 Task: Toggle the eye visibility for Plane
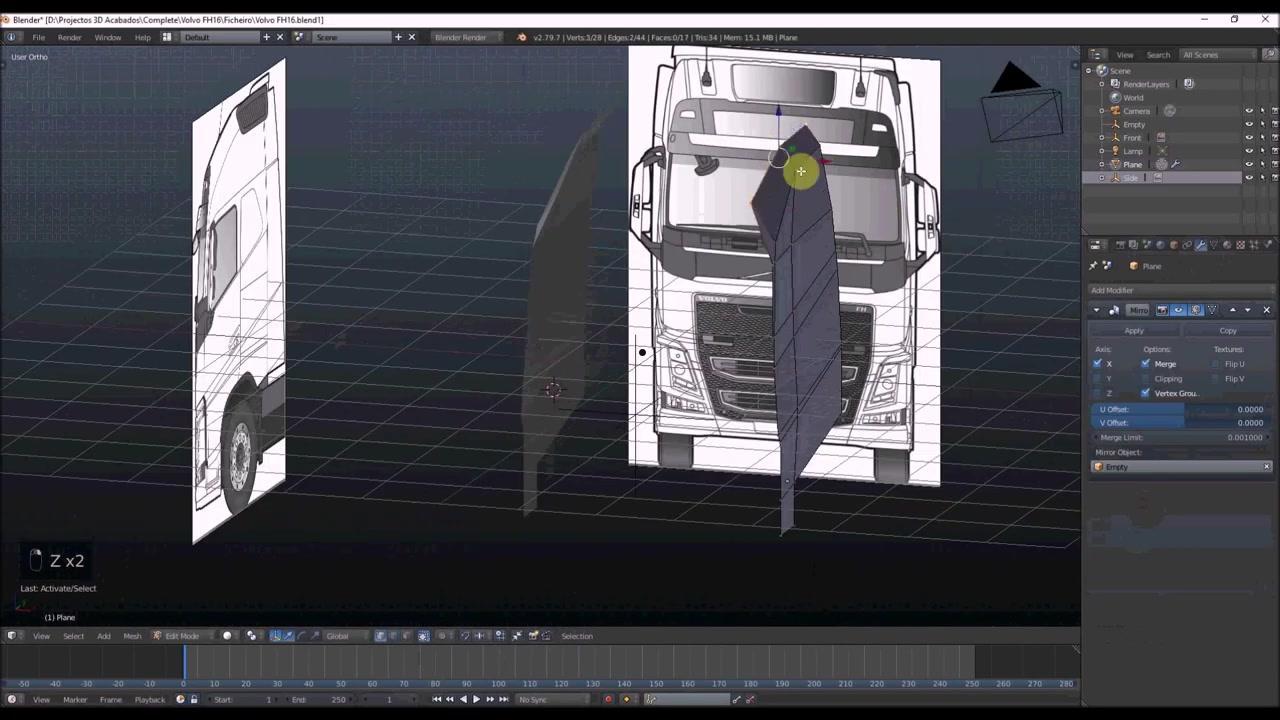coord(1249,164)
